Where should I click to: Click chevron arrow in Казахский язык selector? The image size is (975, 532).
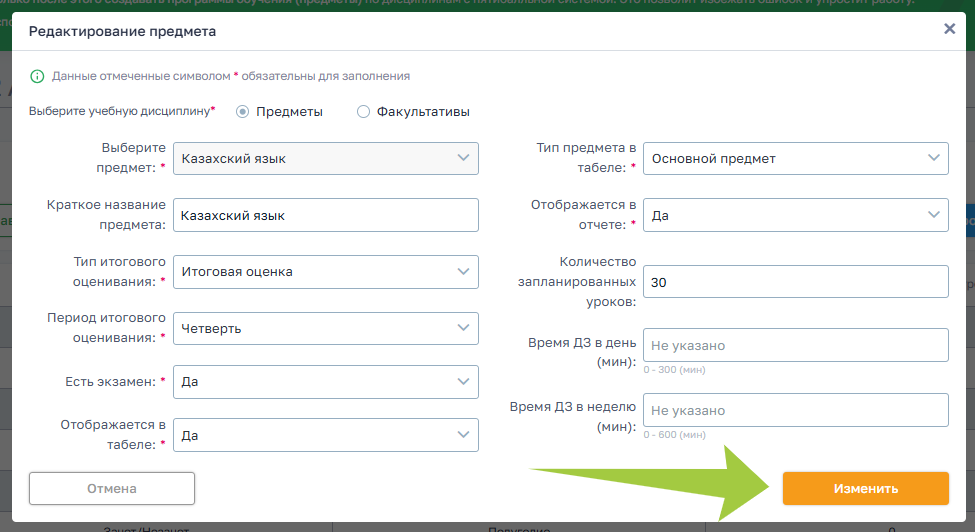(x=462, y=158)
